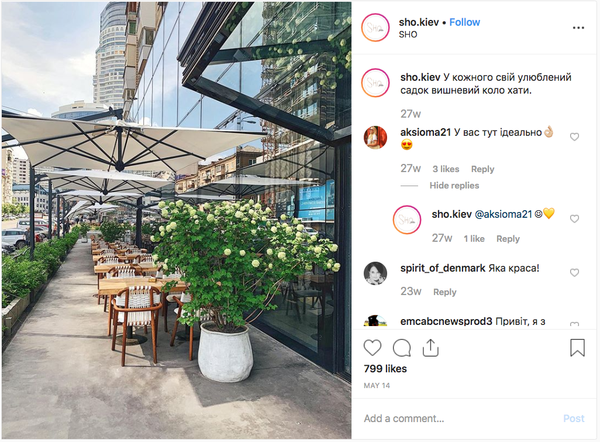Open the @aksioma21 mention link
This screenshot has height=442, width=600.
click(x=503, y=214)
